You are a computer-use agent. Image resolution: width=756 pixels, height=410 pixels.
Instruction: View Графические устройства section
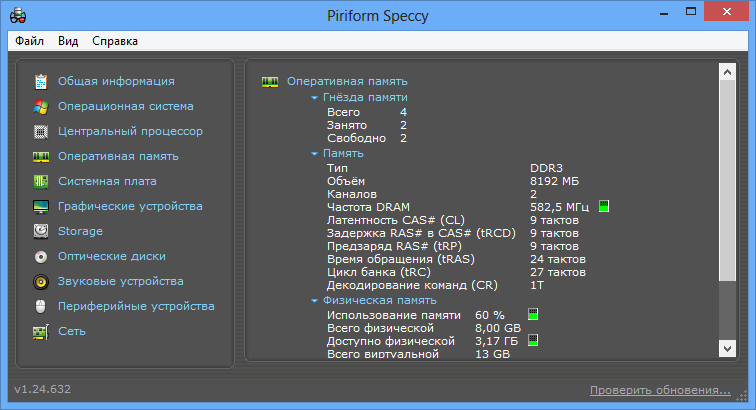(x=130, y=207)
